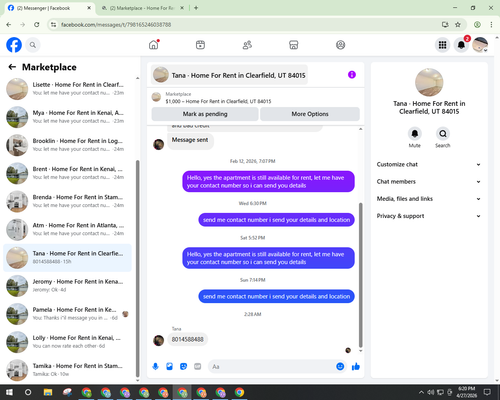This screenshot has height=400, width=500.
Task: Open Pamela Home For Rent conversation
Action: point(67,314)
